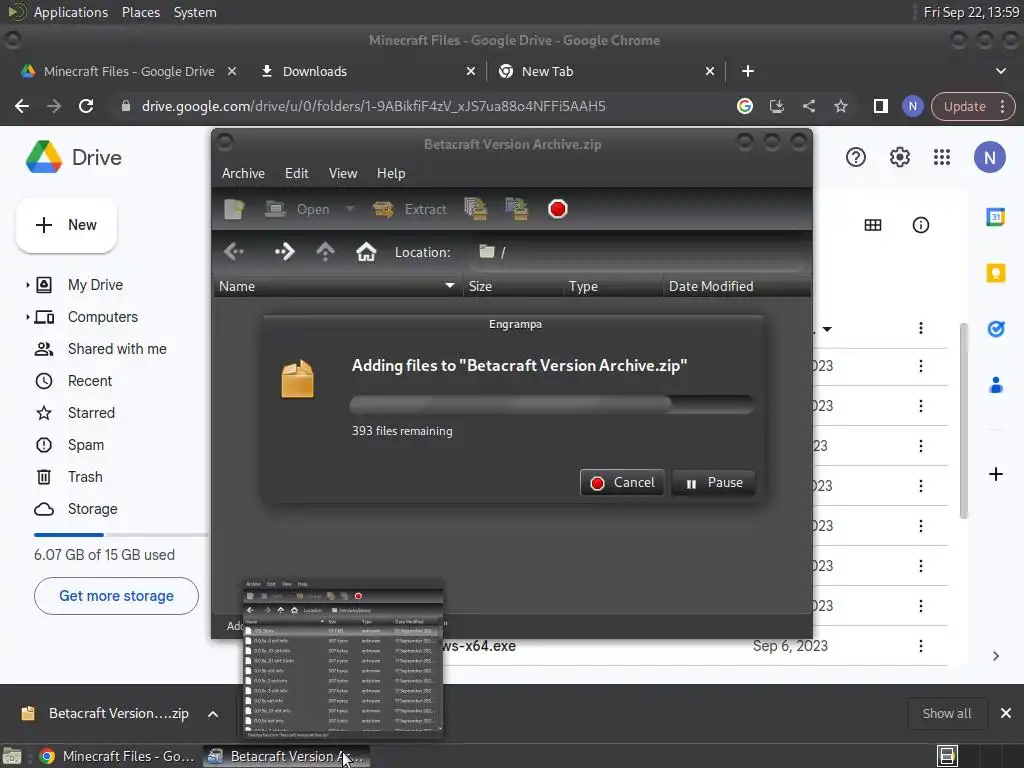1024x768 pixels.
Task: Go to archive home location
Action: [x=366, y=251]
